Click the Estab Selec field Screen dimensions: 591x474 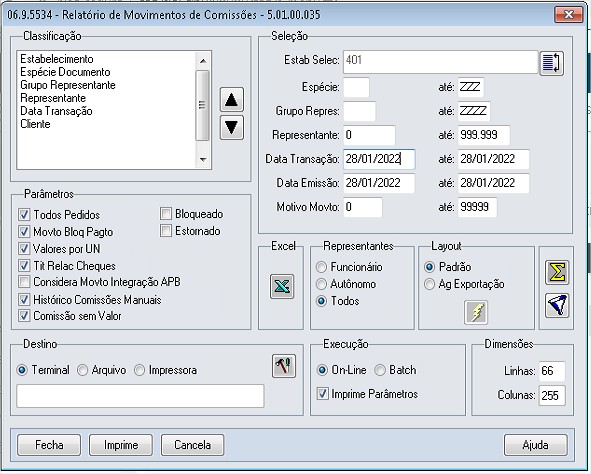tap(440, 62)
